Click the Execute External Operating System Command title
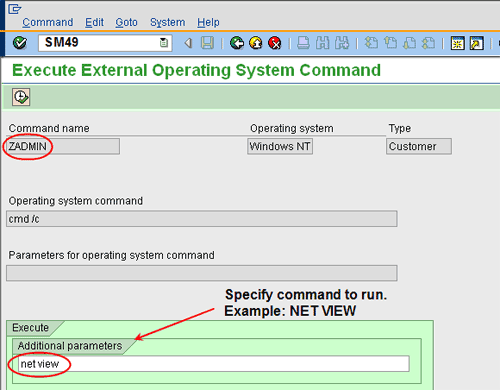The width and height of the screenshot is (500, 390). (x=196, y=70)
